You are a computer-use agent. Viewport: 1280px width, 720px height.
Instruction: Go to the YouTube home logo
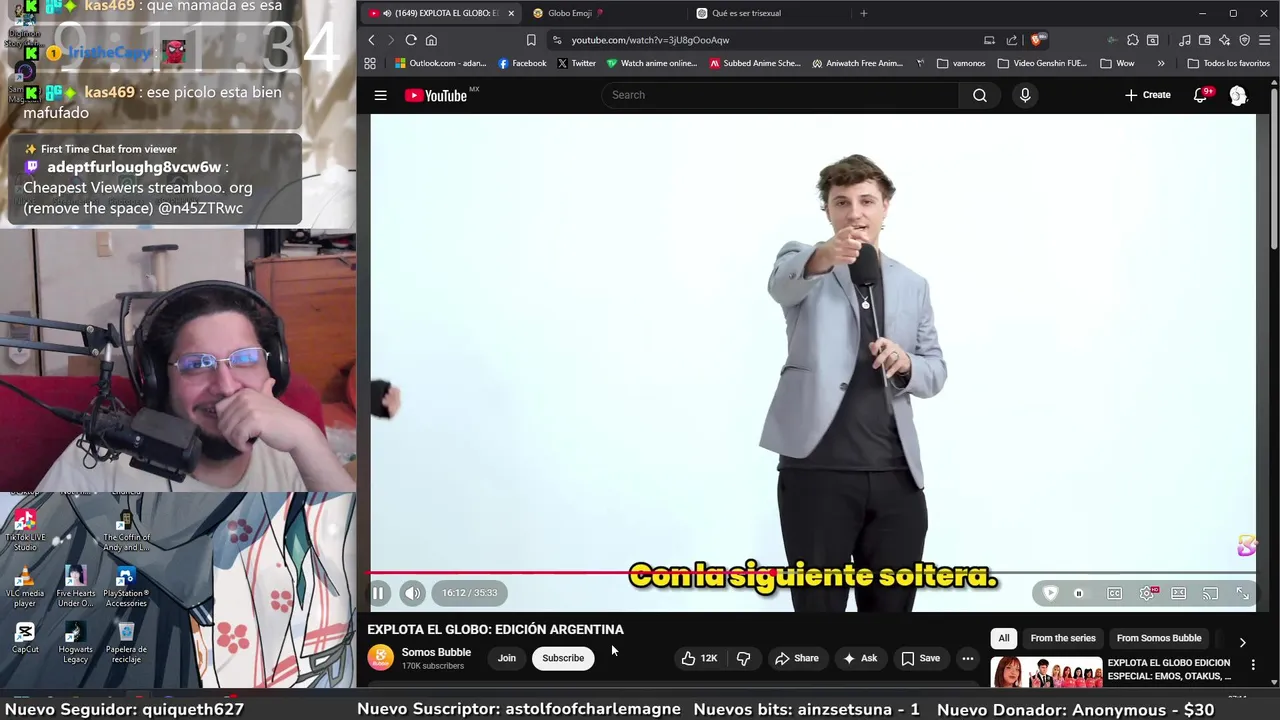436,95
